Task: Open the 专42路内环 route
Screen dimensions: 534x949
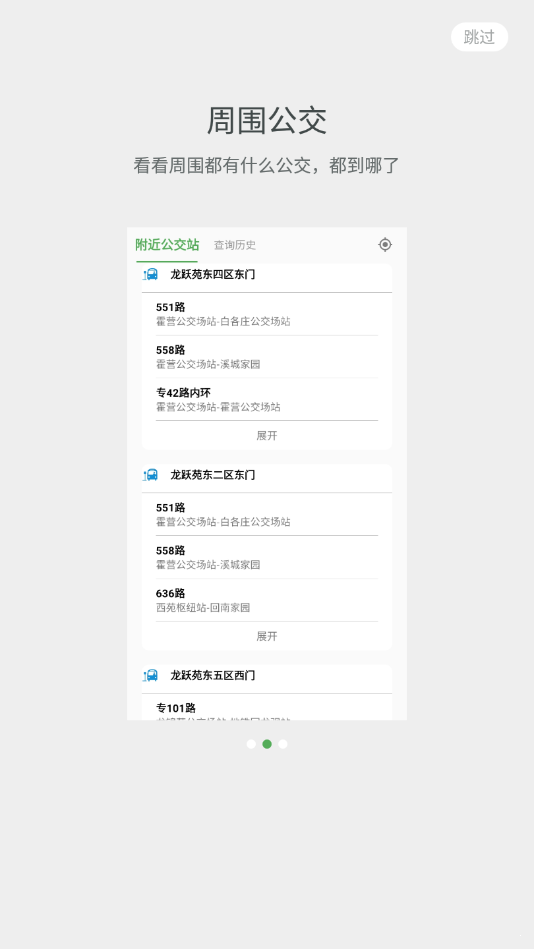Action: tap(266, 399)
